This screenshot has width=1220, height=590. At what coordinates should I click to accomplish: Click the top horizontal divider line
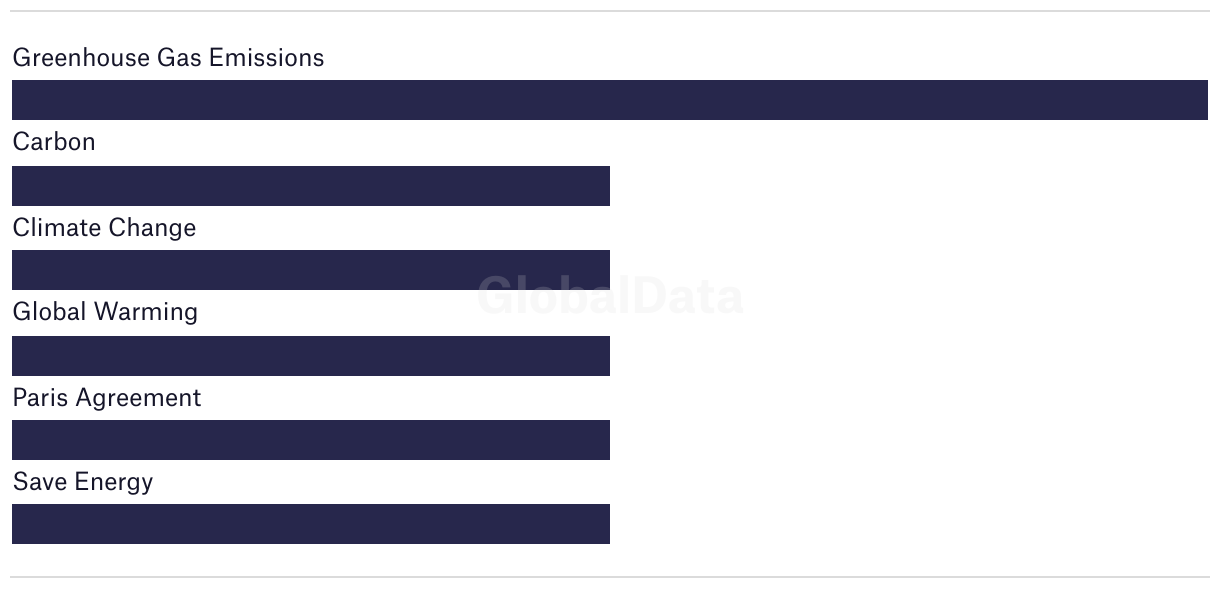point(610,11)
